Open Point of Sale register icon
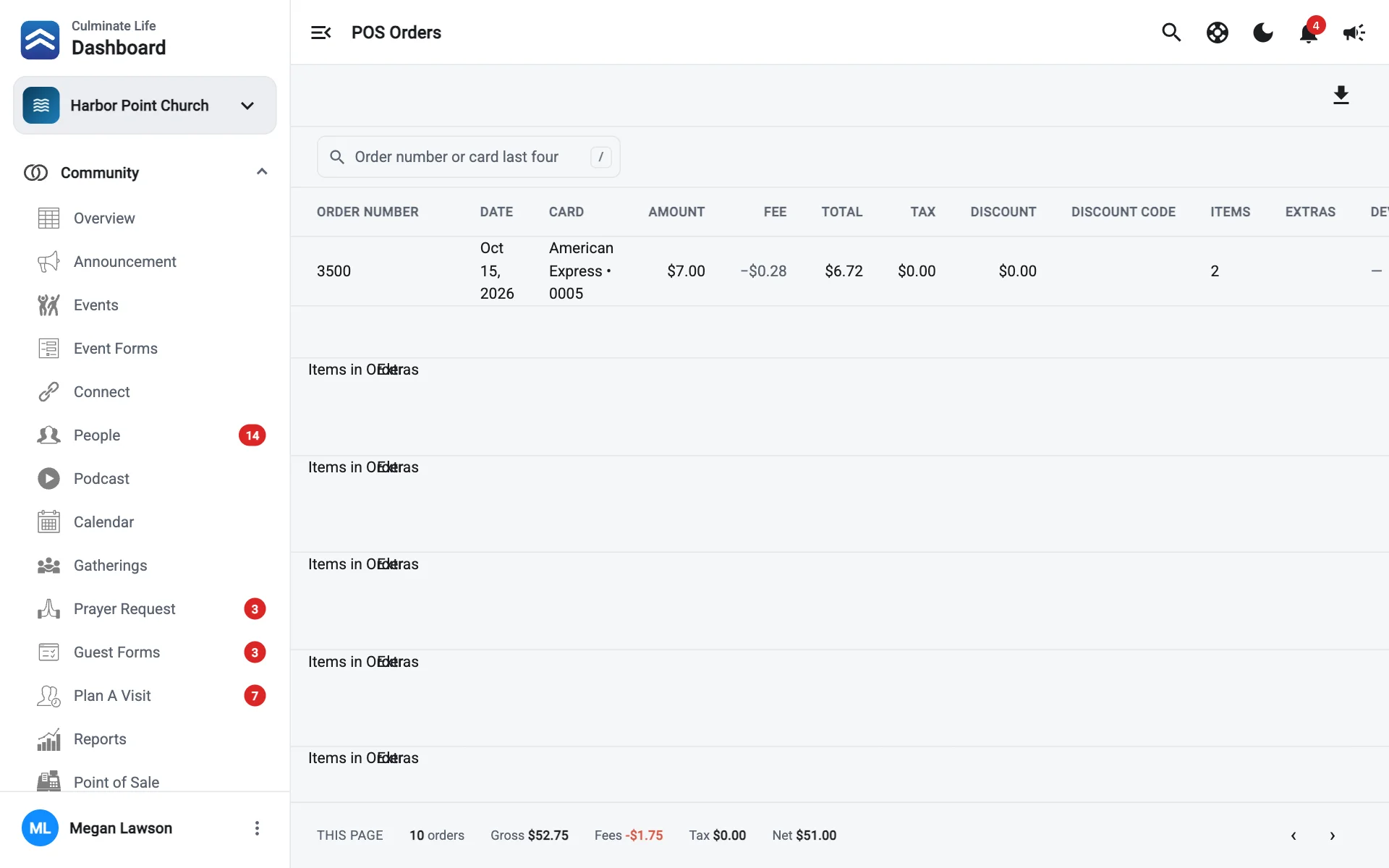The width and height of the screenshot is (1389, 868). [x=48, y=782]
